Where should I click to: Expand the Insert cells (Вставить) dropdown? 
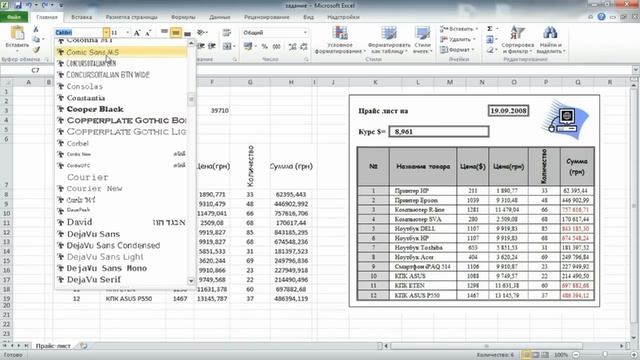(x=476, y=29)
